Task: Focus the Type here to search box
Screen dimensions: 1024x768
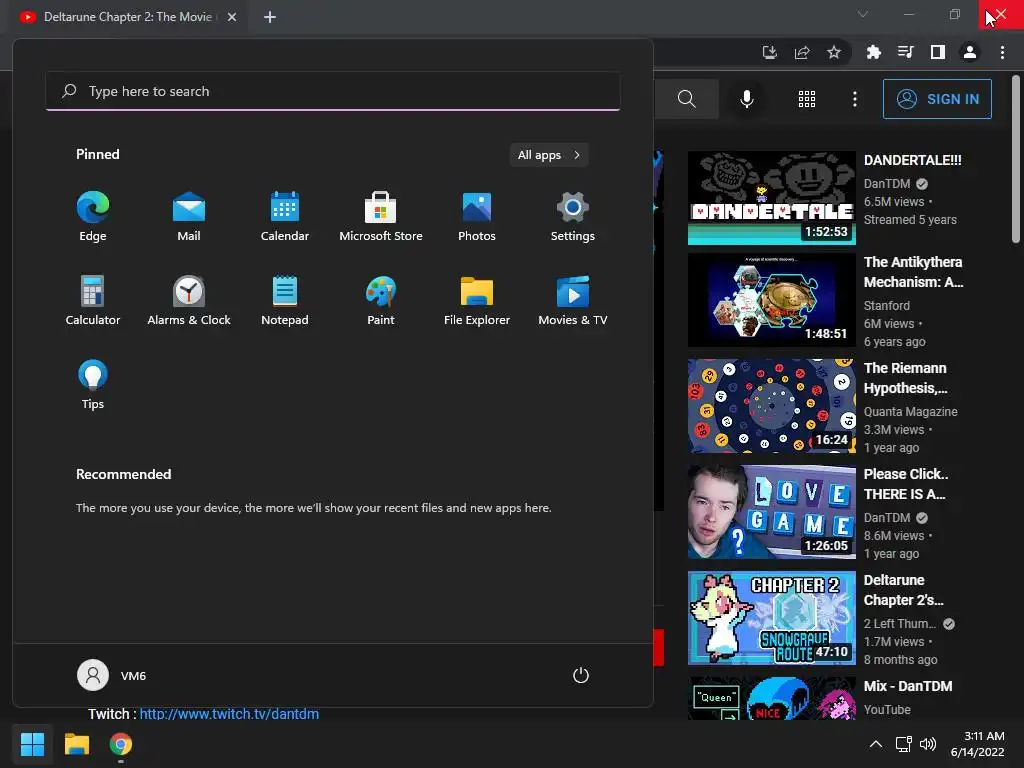Action: 333,91
